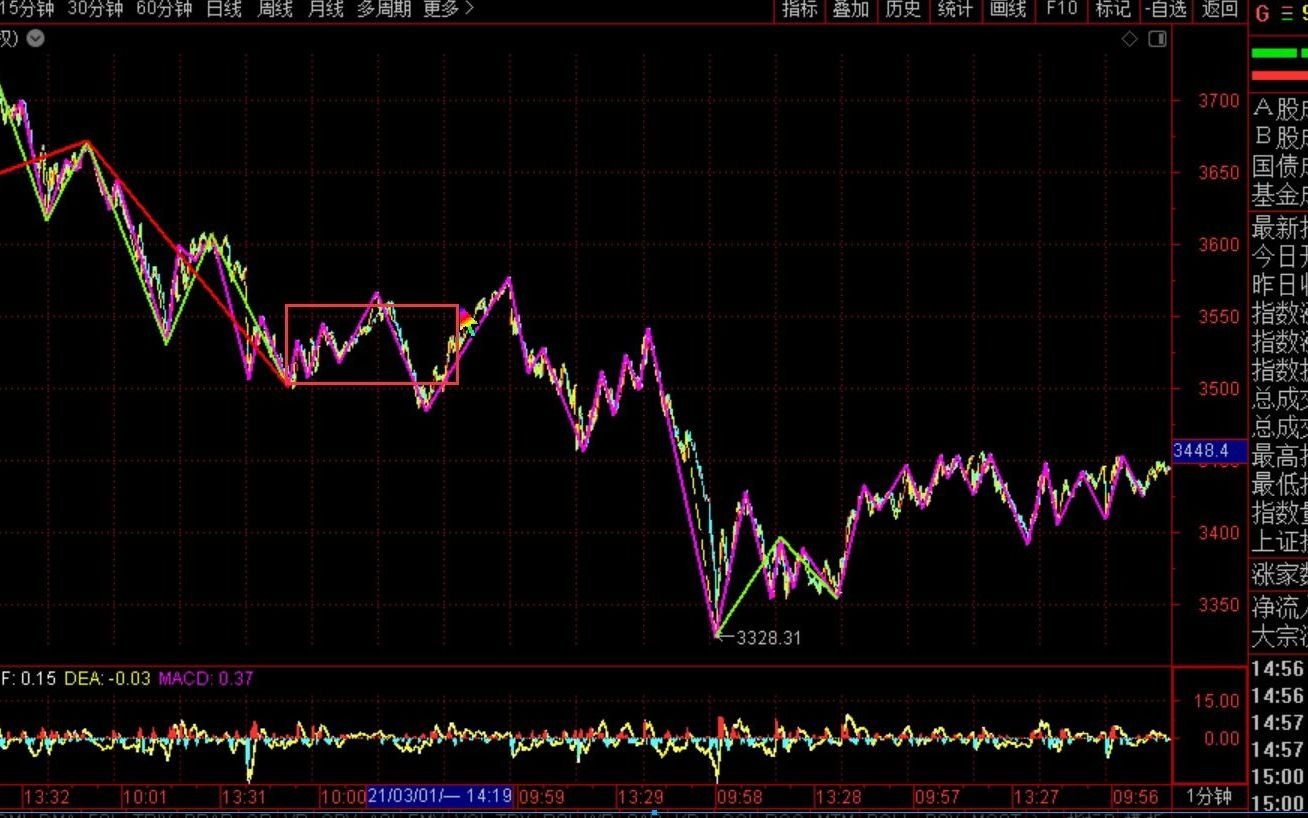The image size is (1308, 818).
Task: Click the -自选 watchlist button
Action: [x=1165, y=9]
